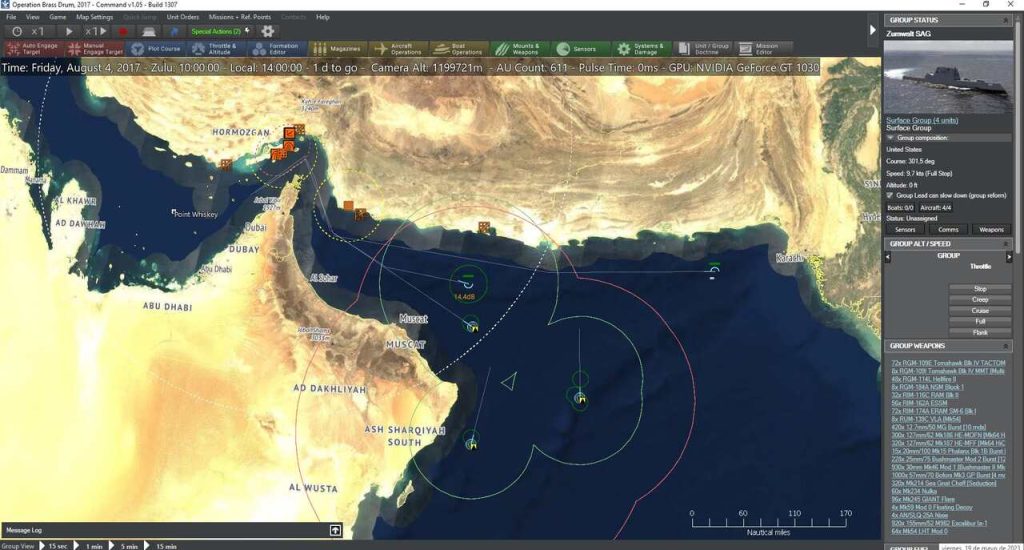Viewport: 1024px width, 550px height.
Task: Open the Game menu
Action: (57, 17)
